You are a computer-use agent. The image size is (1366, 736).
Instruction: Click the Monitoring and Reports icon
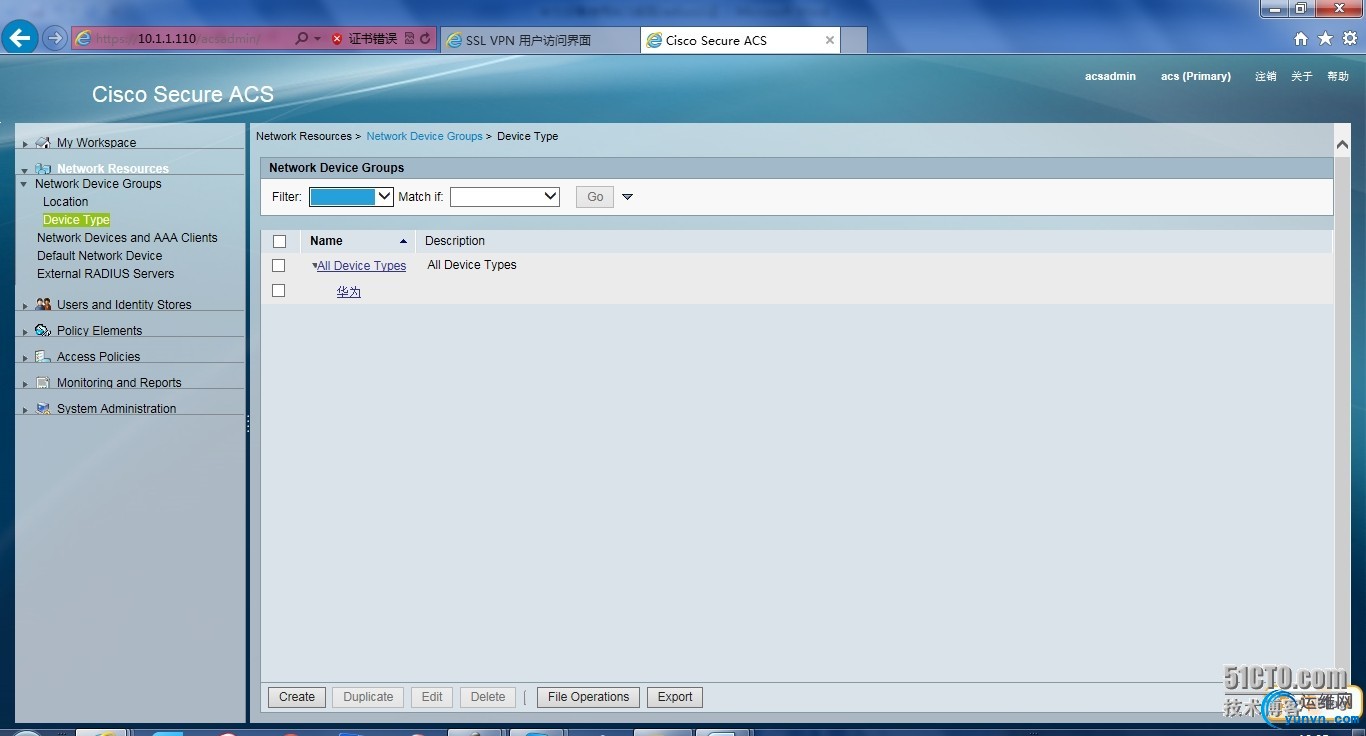click(x=43, y=382)
